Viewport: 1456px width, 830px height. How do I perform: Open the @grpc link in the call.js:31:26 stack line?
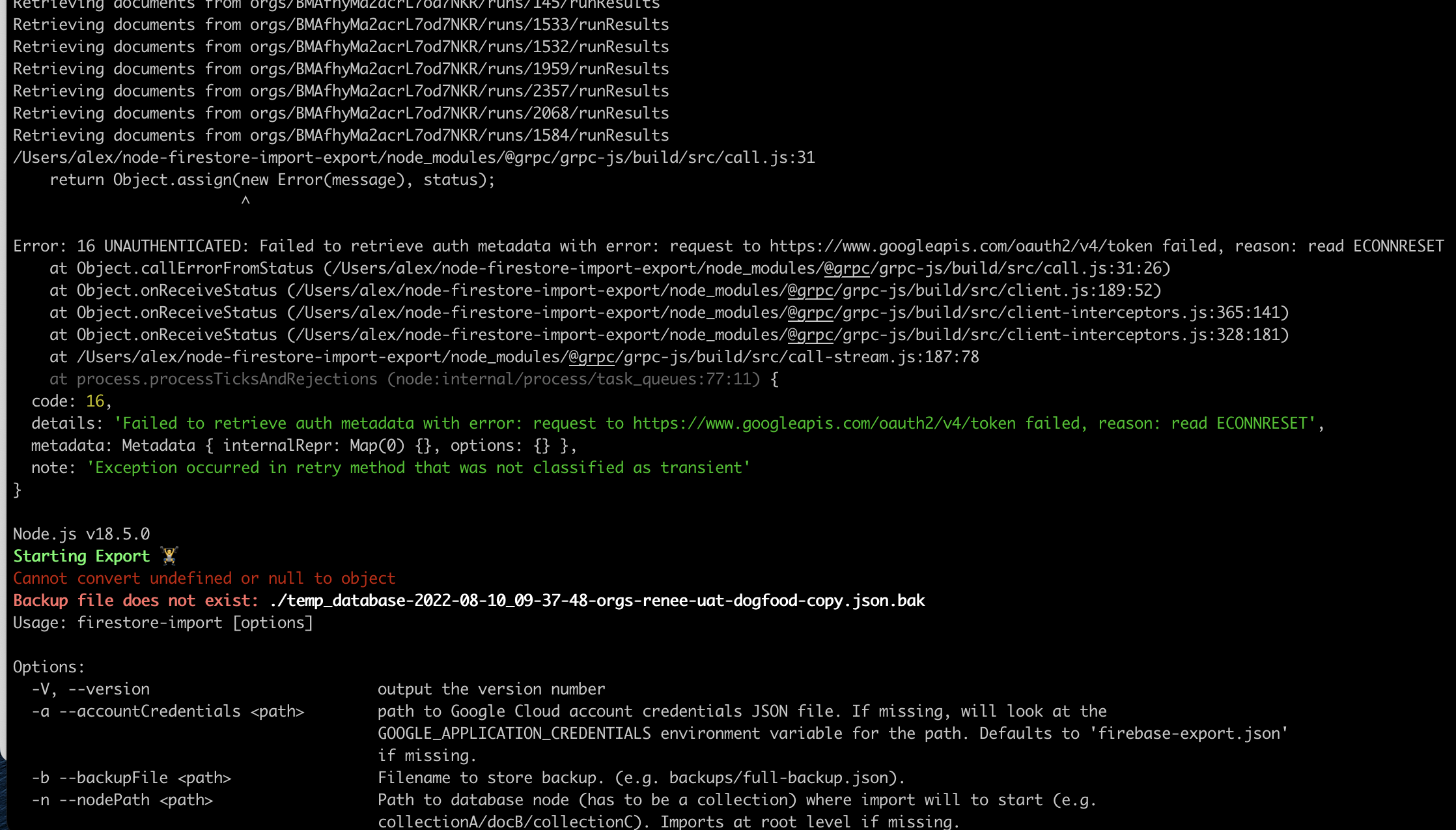[847, 268]
